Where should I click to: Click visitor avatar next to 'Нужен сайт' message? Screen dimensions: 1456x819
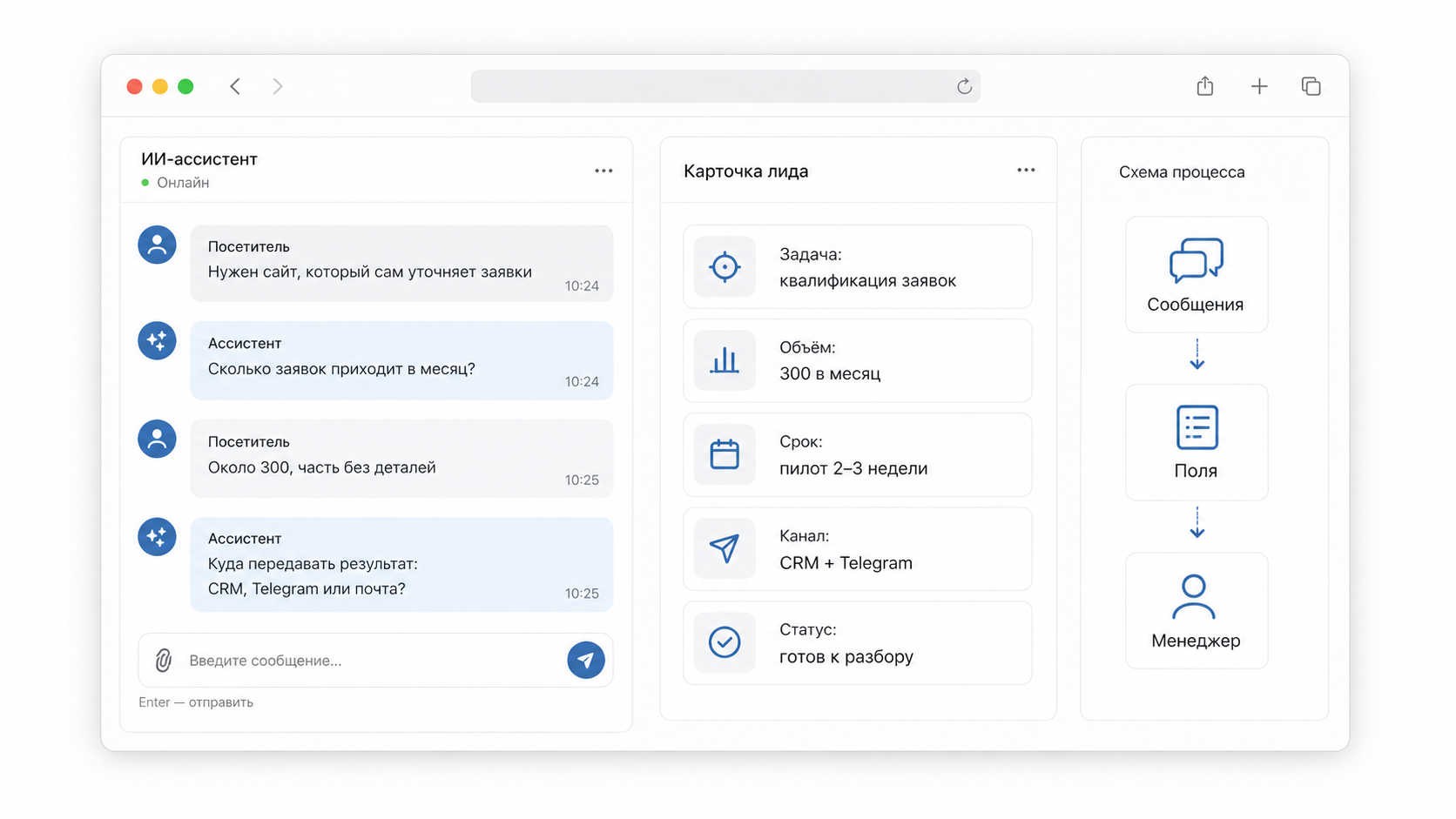coord(157,245)
